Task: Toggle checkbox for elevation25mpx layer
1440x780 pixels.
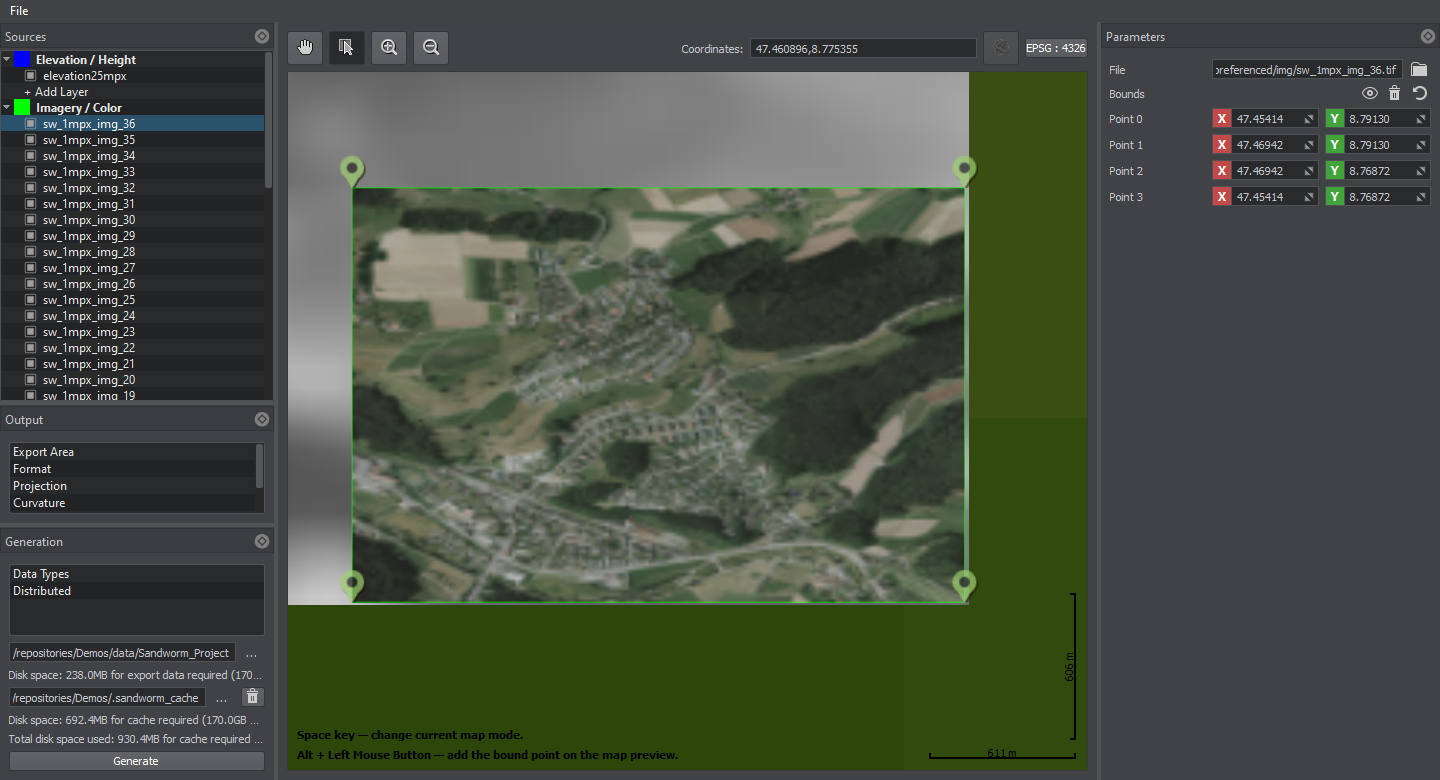Action: pos(31,75)
